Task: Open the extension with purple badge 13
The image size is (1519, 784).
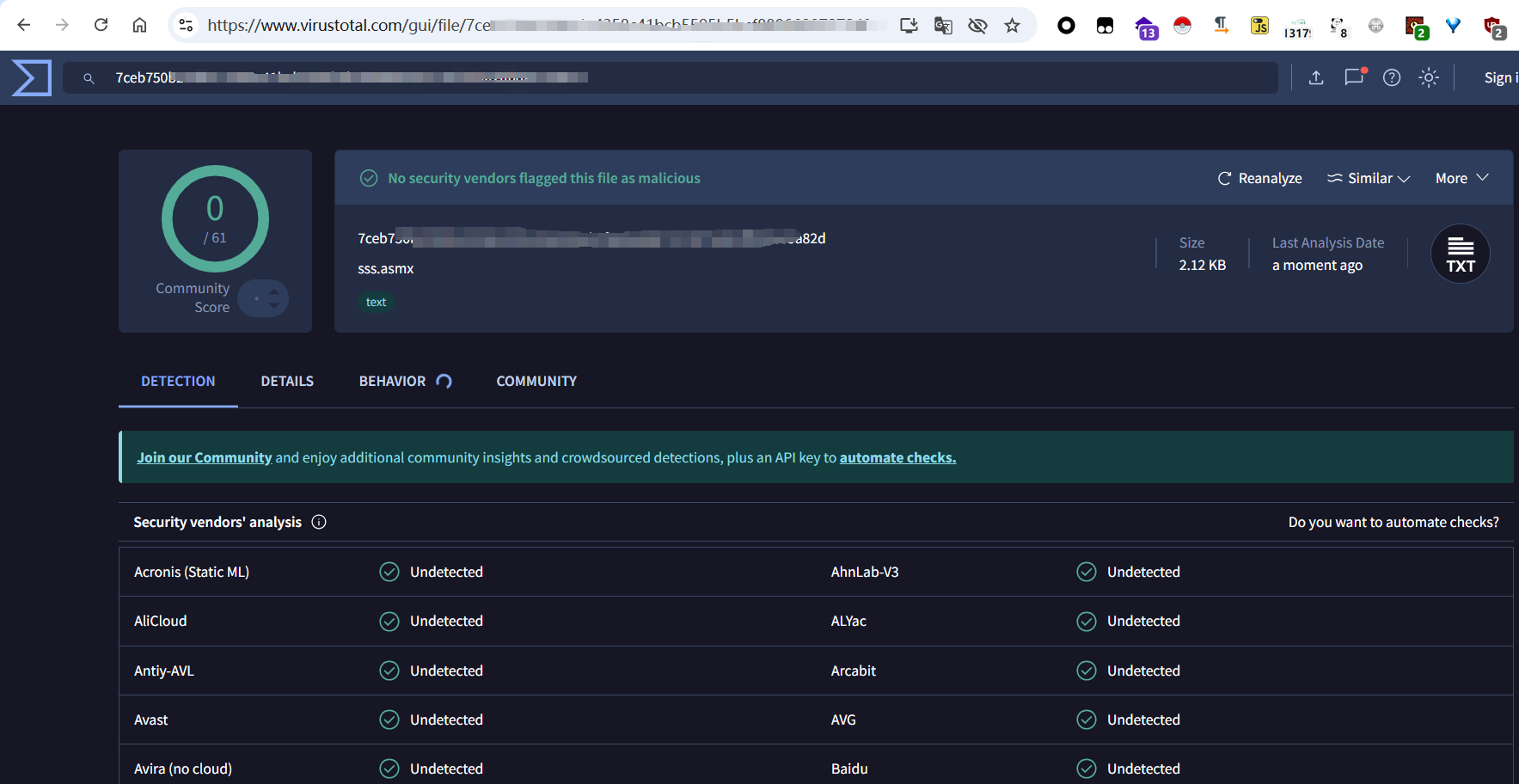Action: [1145, 28]
